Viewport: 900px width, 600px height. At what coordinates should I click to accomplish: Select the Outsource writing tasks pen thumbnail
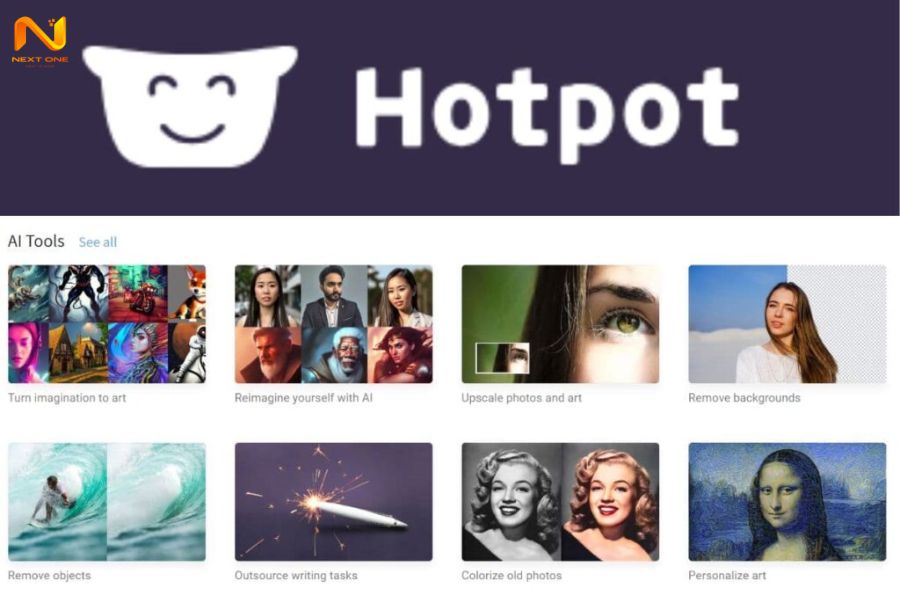(333, 502)
